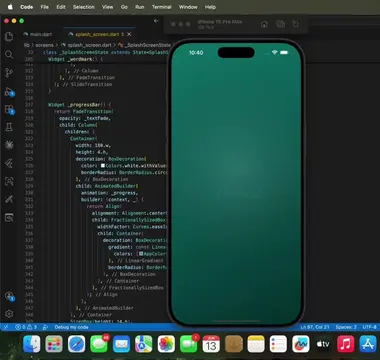Open the Terminal menu
The height and width of the screenshot is (360, 380).
pyautogui.click(x=162, y=7)
